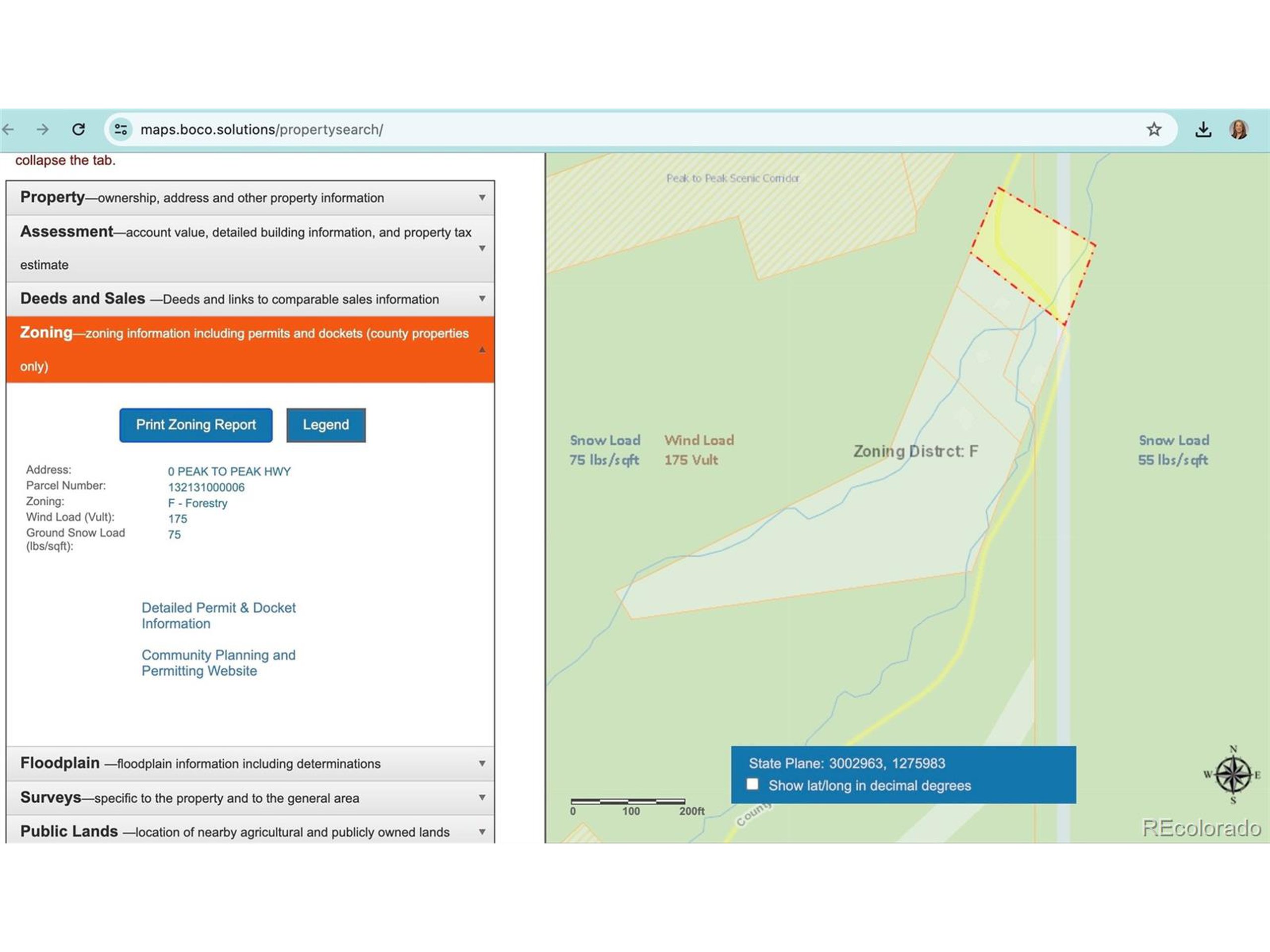
Task: Click the user profile avatar
Action: 1238,130
